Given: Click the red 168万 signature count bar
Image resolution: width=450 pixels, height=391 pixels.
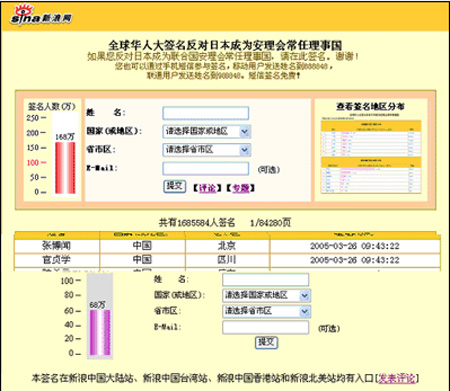Looking at the screenshot, I should 65,168.
